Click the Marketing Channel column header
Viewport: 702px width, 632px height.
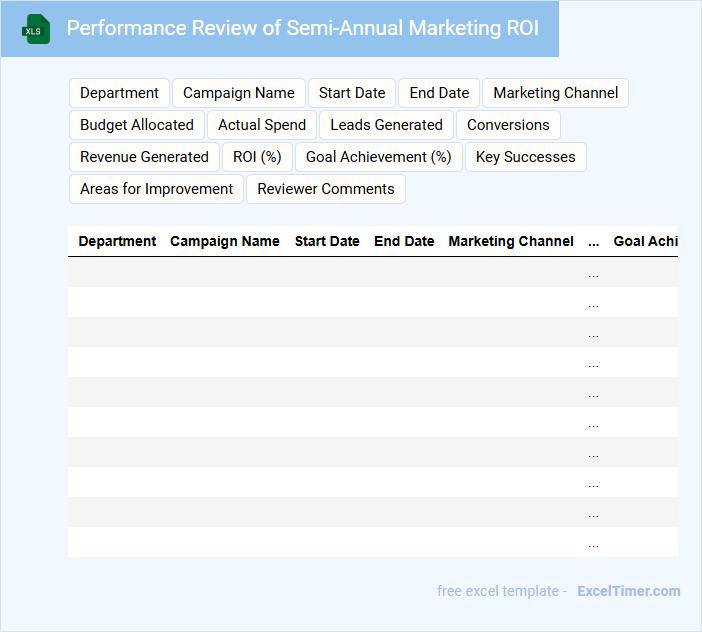(x=510, y=241)
